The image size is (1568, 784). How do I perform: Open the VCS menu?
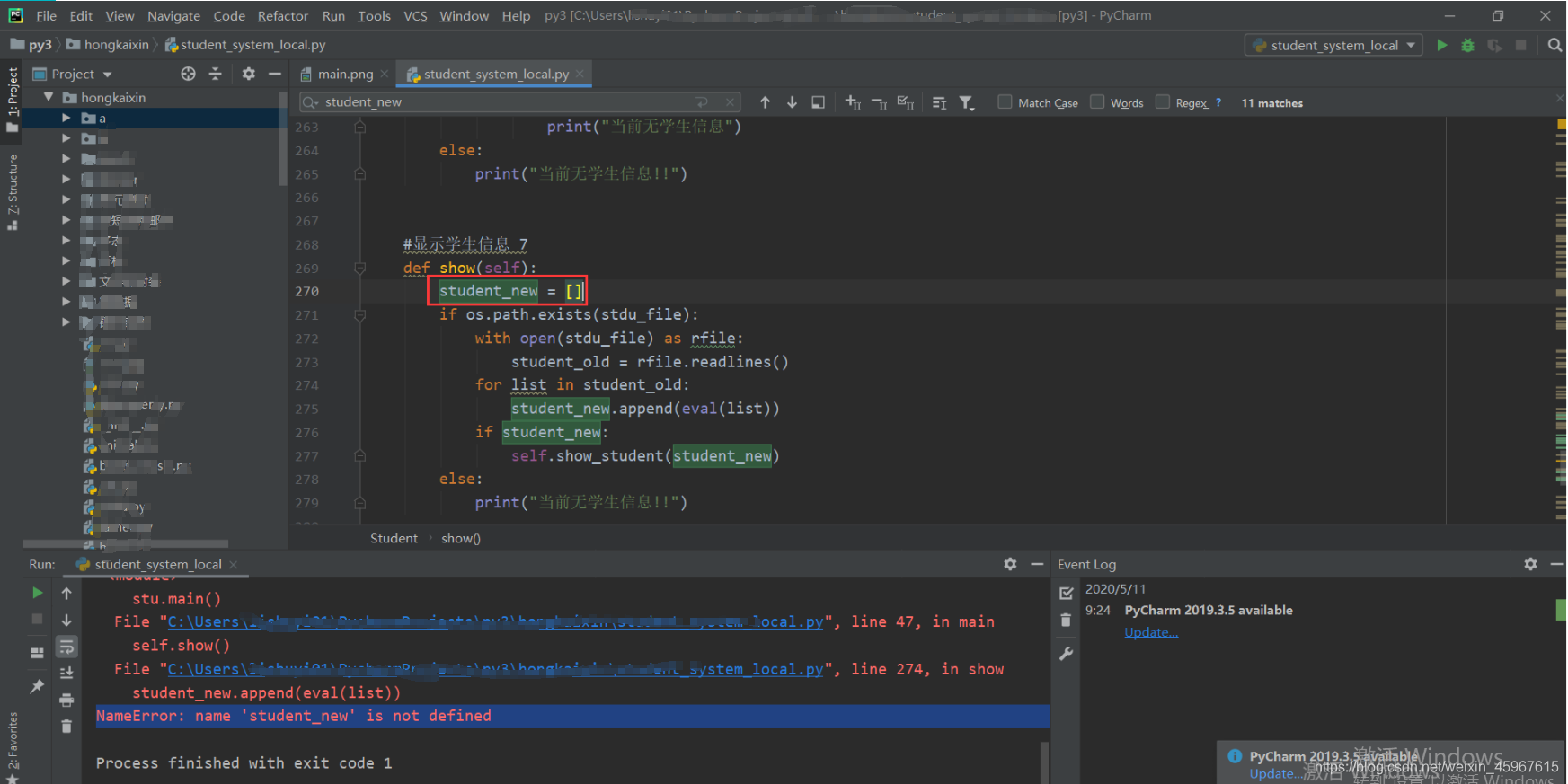point(415,15)
